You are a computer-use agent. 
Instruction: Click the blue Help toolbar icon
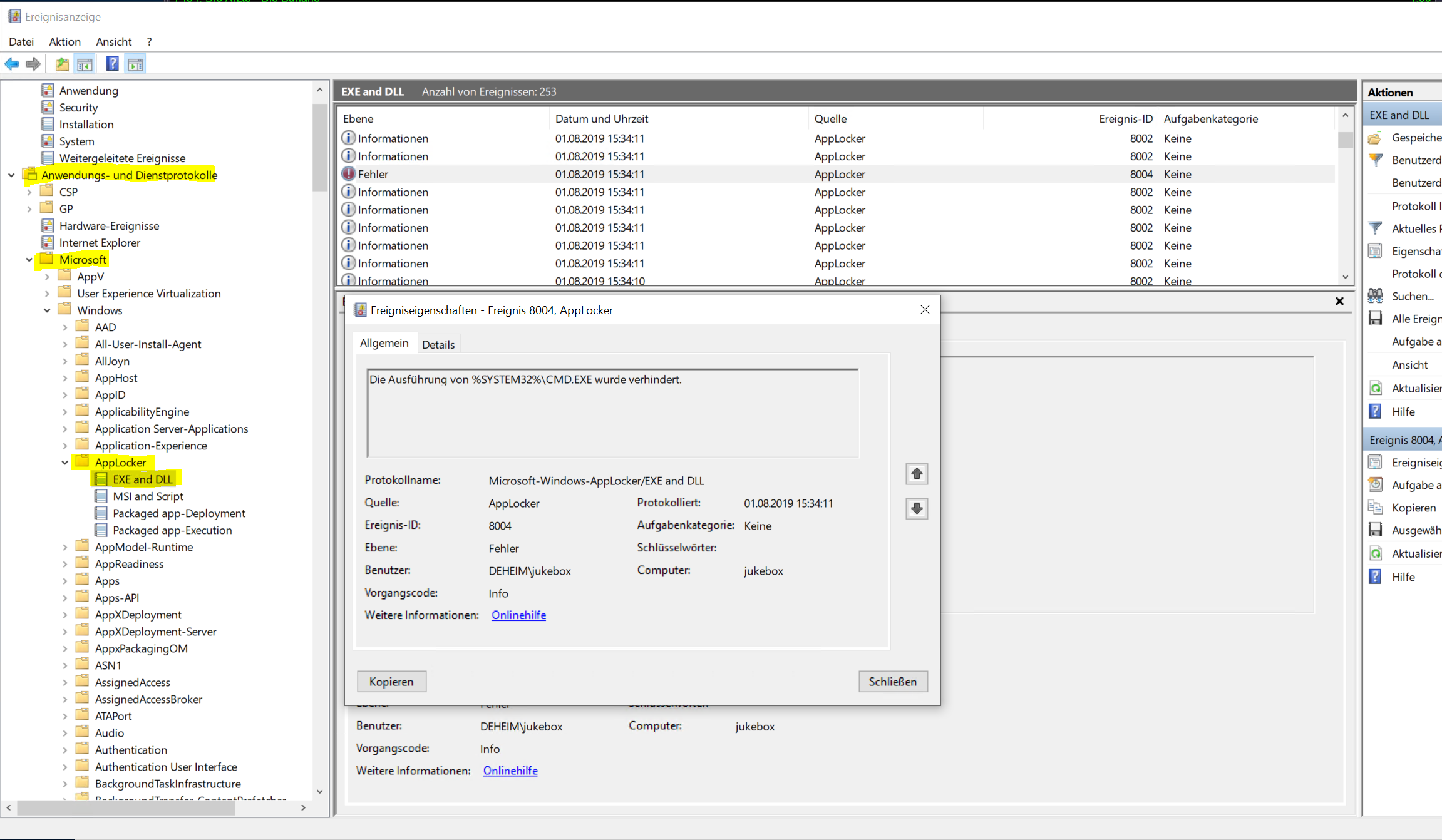113,64
